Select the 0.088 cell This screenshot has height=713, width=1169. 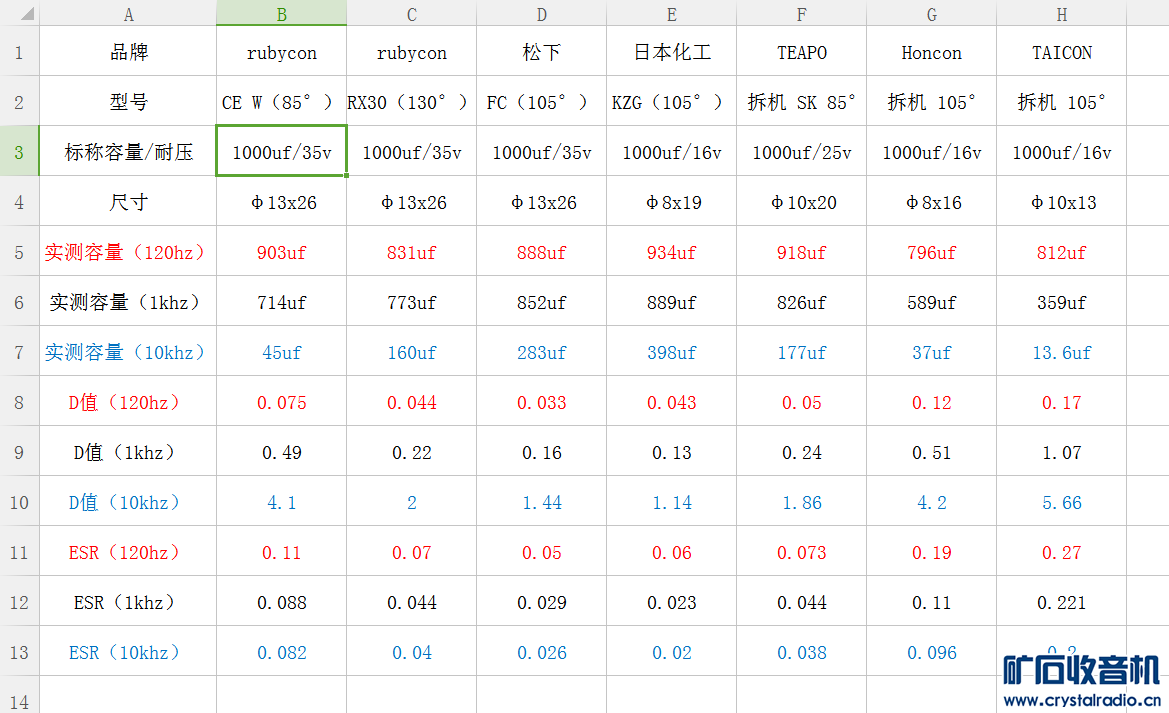click(281, 602)
